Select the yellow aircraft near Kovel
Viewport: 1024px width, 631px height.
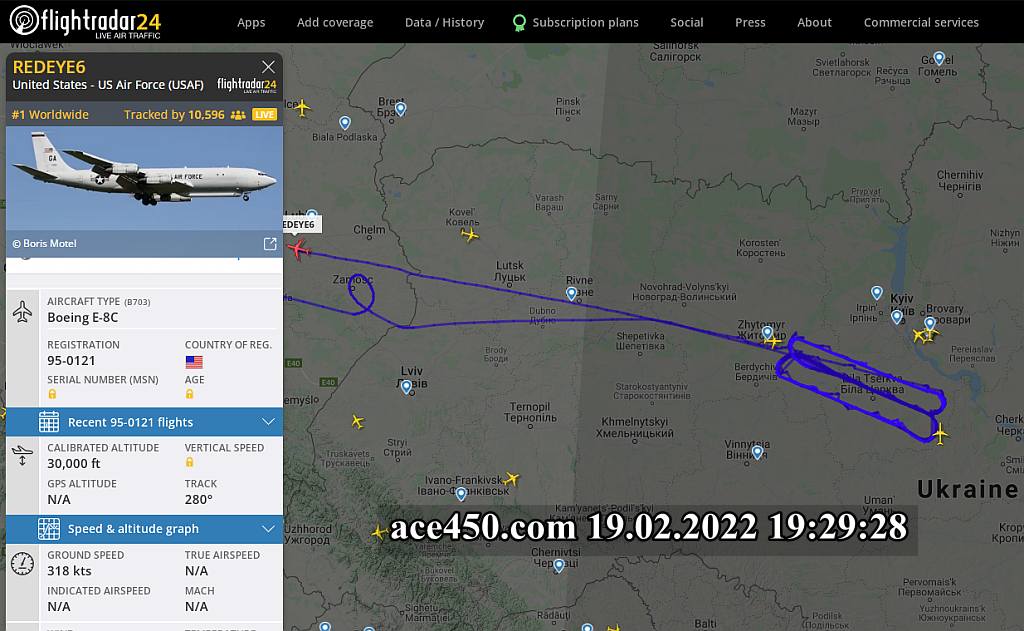470,235
